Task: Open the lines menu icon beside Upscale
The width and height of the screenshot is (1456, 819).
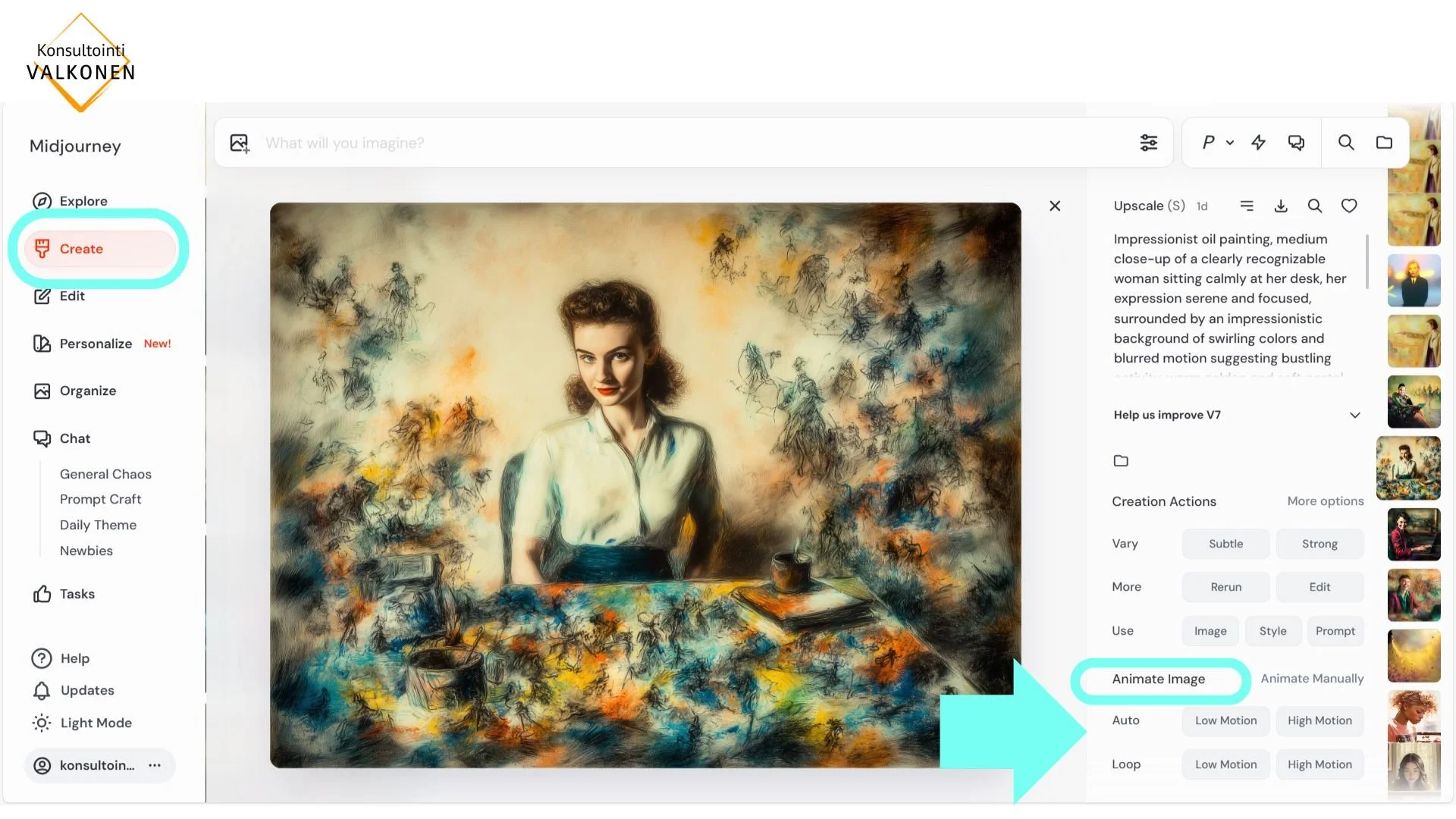Action: point(1247,206)
